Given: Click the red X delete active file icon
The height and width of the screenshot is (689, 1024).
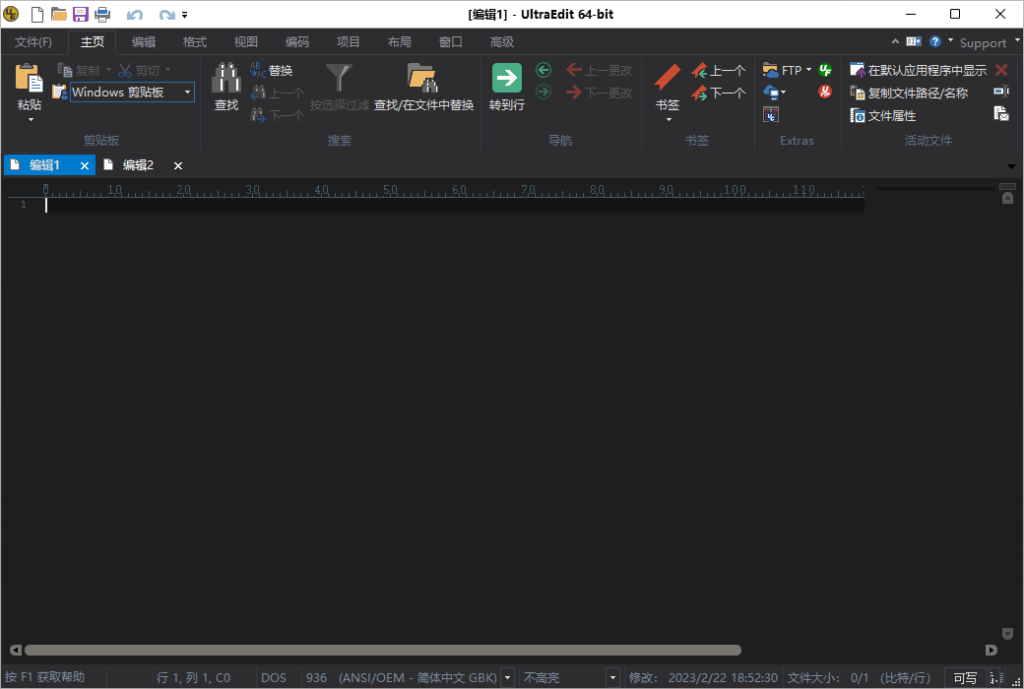Looking at the screenshot, I should [1001, 70].
